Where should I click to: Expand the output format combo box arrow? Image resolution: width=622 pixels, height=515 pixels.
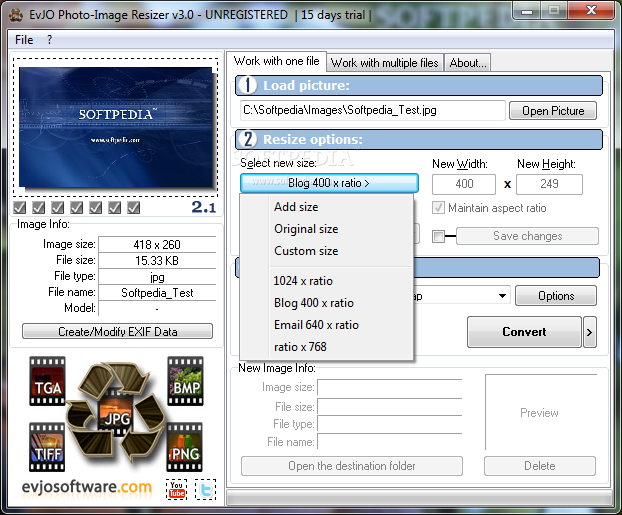click(x=502, y=296)
